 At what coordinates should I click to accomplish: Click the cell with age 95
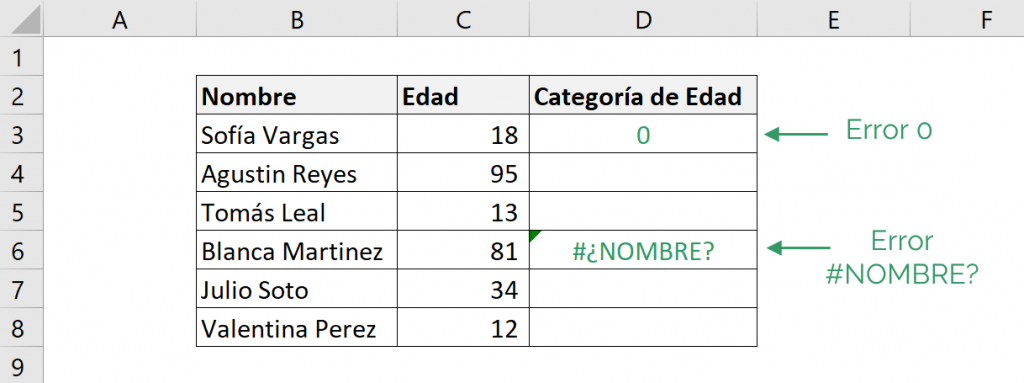(x=464, y=173)
